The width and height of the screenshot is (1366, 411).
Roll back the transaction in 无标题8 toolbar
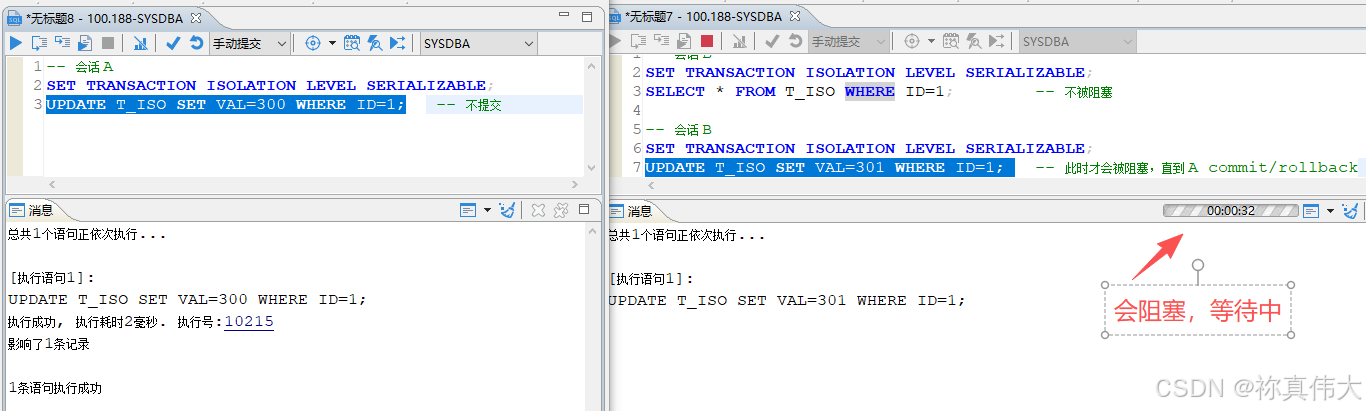pyautogui.click(x=197, y=43)
